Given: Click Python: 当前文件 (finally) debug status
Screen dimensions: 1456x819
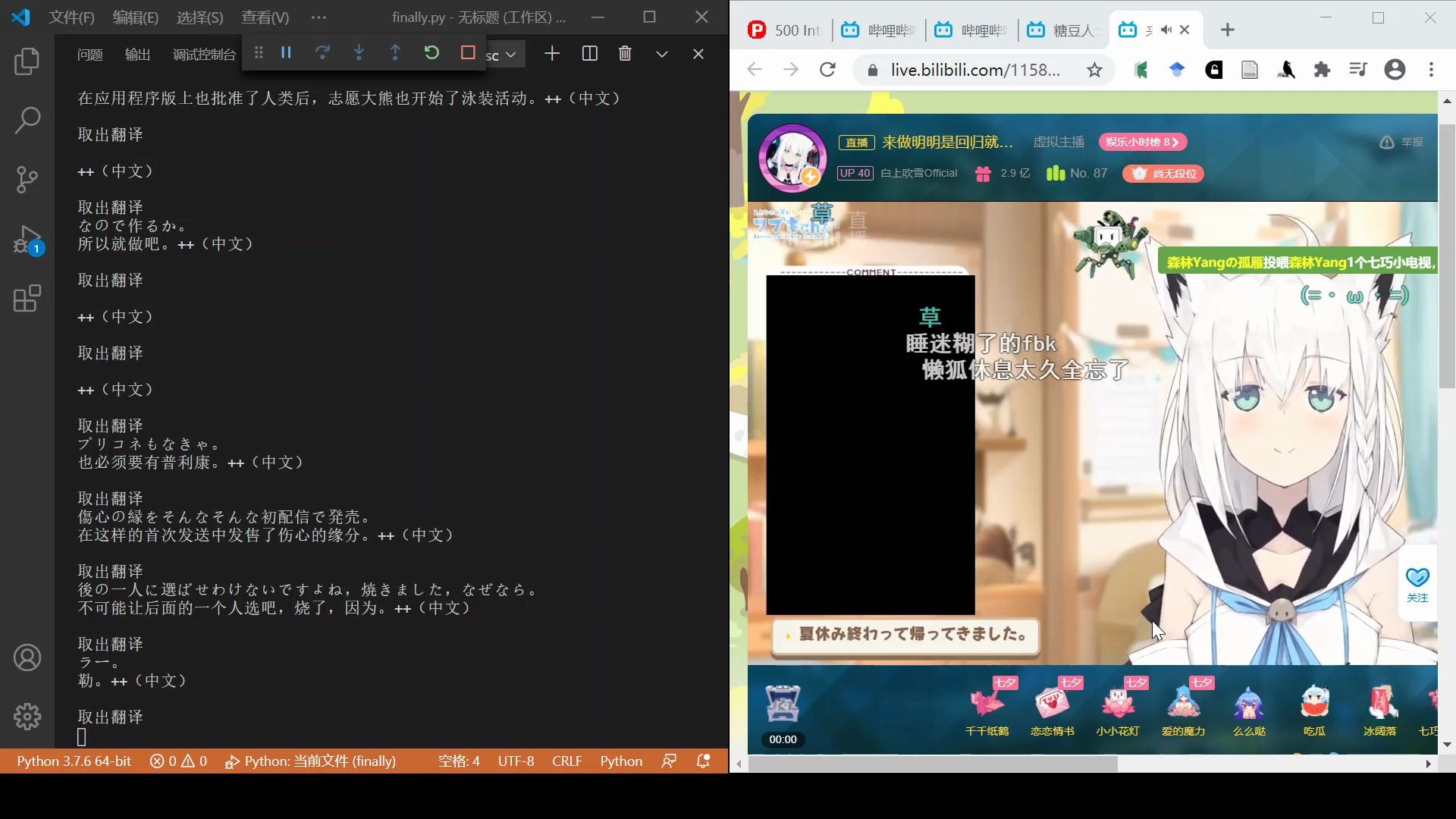Looking at the screenshot, I should click(311, 761).
